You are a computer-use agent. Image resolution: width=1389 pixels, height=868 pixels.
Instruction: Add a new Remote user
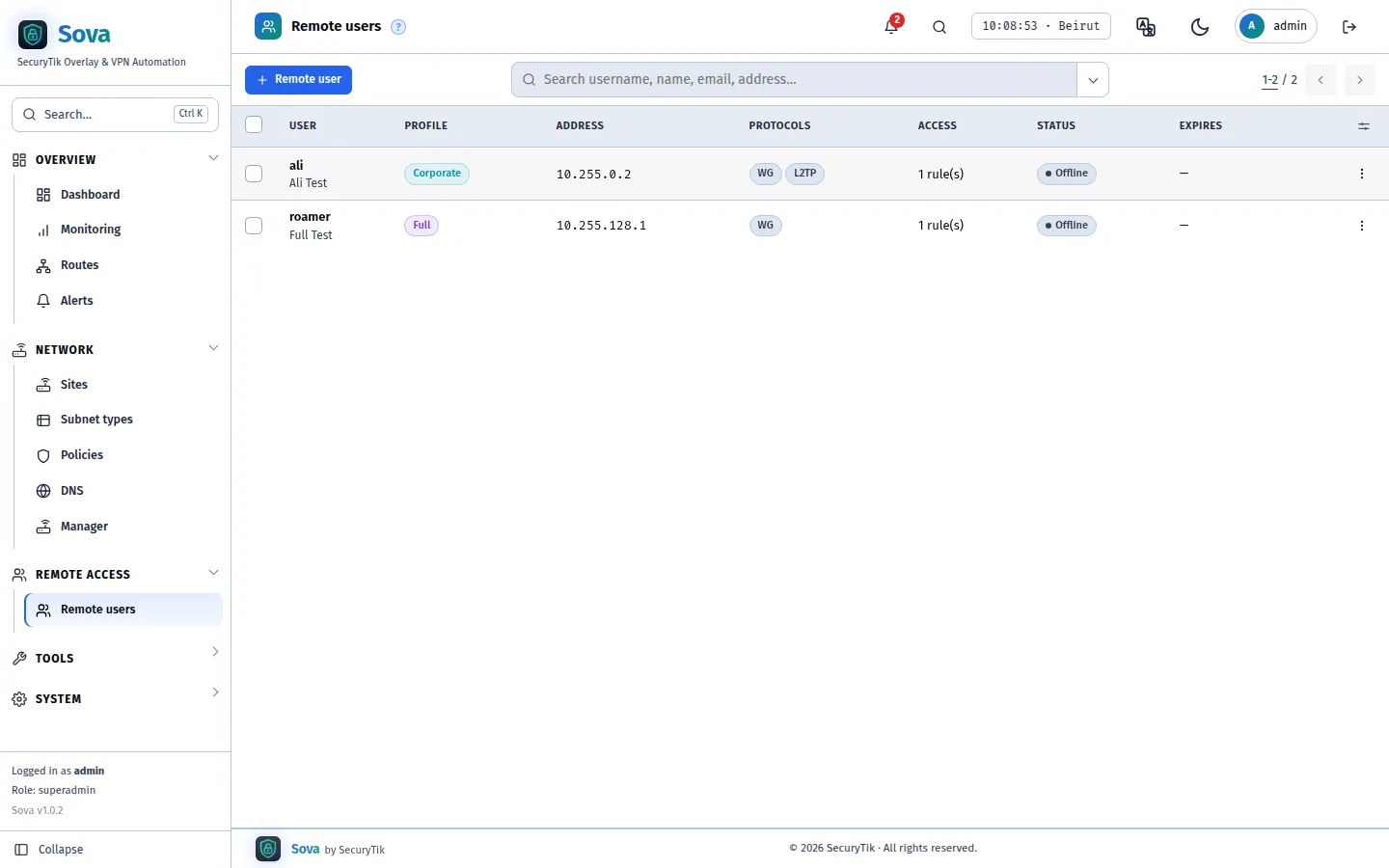[x=298, y=80]
